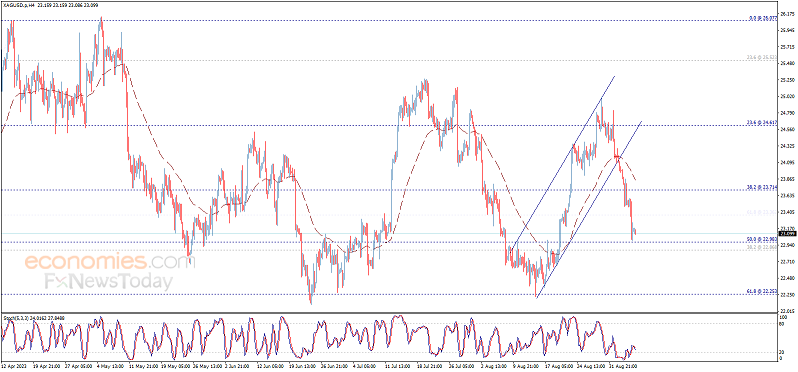Select the 4 May 13:00 time label
The width and height of the screenshot is (798, 372).
[x=107, y=365]
